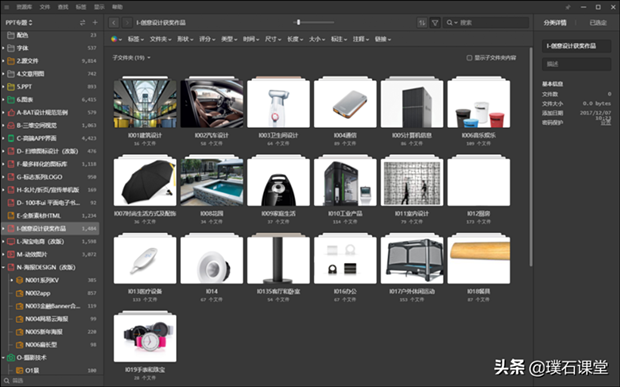Expand the 子文件夹 (19) section dropdown
620x387 pixels.
131,58
